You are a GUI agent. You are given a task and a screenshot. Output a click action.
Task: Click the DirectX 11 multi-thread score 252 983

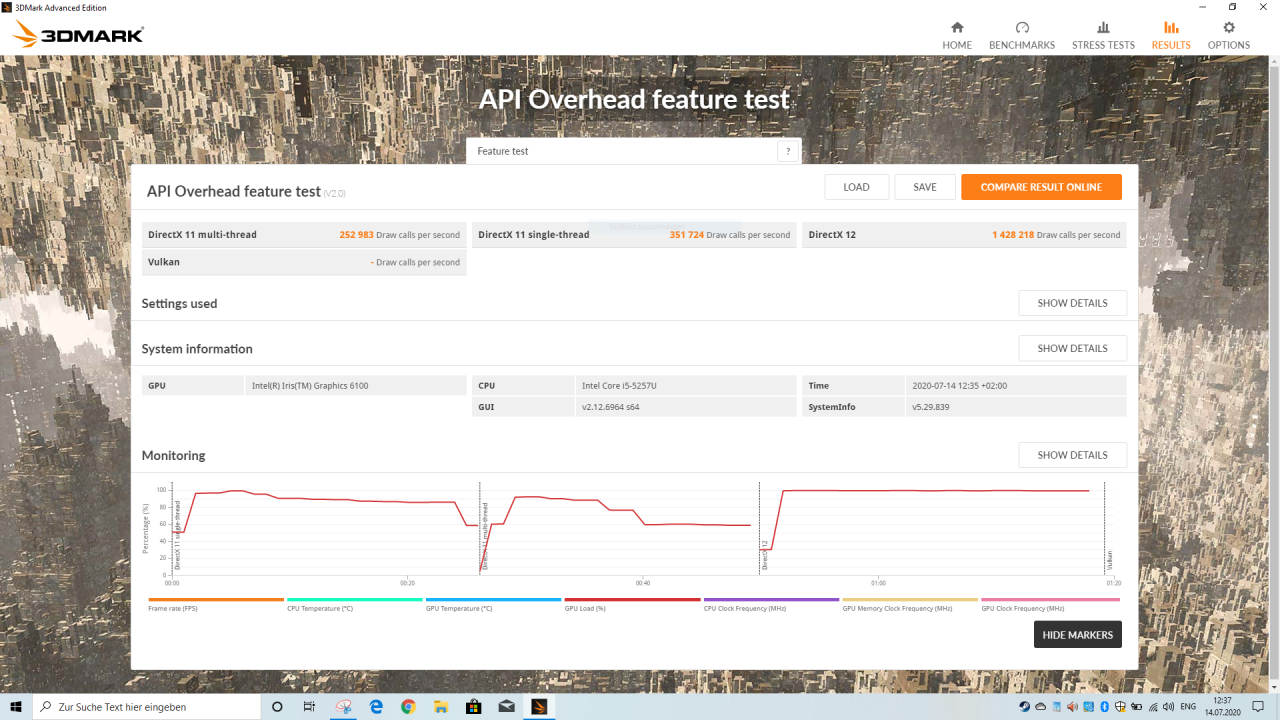[x=356, y=235]
